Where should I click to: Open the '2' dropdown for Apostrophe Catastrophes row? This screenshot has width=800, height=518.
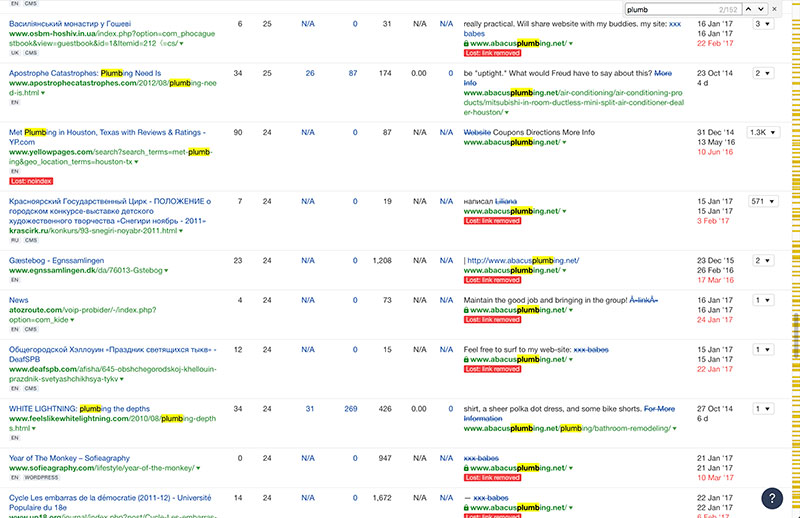coord(763,73)
